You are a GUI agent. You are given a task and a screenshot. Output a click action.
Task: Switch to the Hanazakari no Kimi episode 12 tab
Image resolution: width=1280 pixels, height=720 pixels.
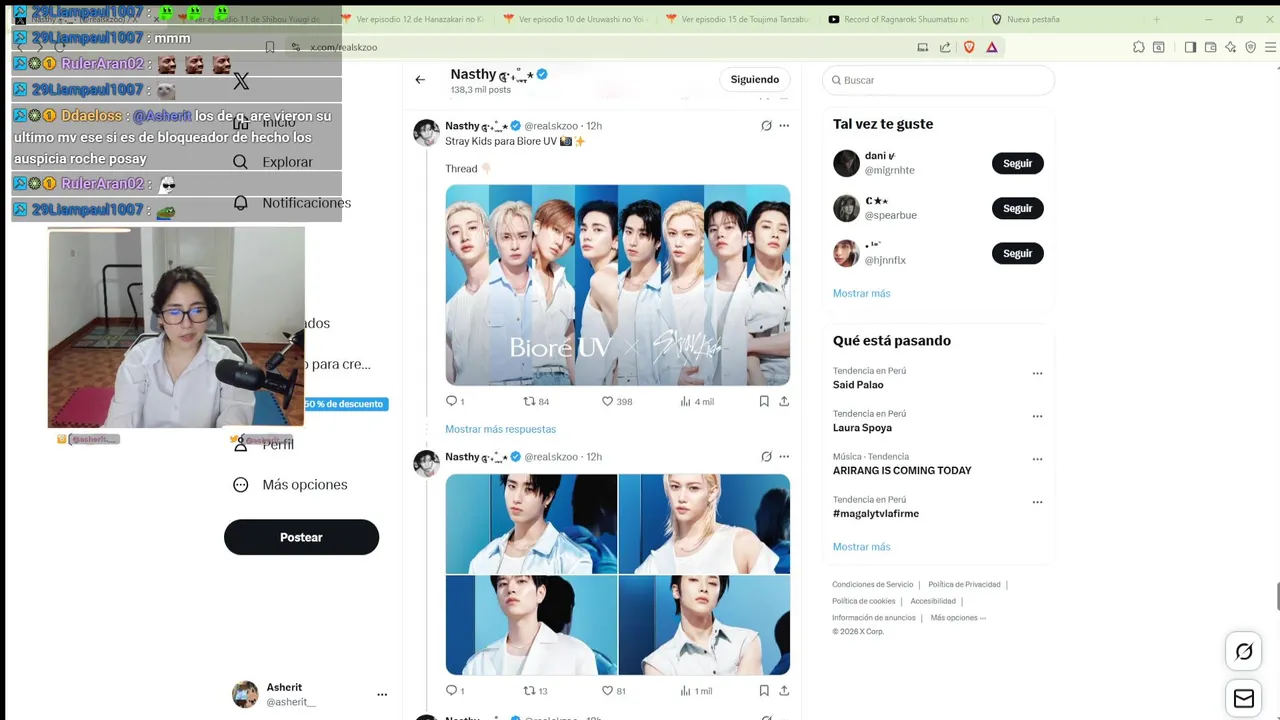tap(412, 19)
